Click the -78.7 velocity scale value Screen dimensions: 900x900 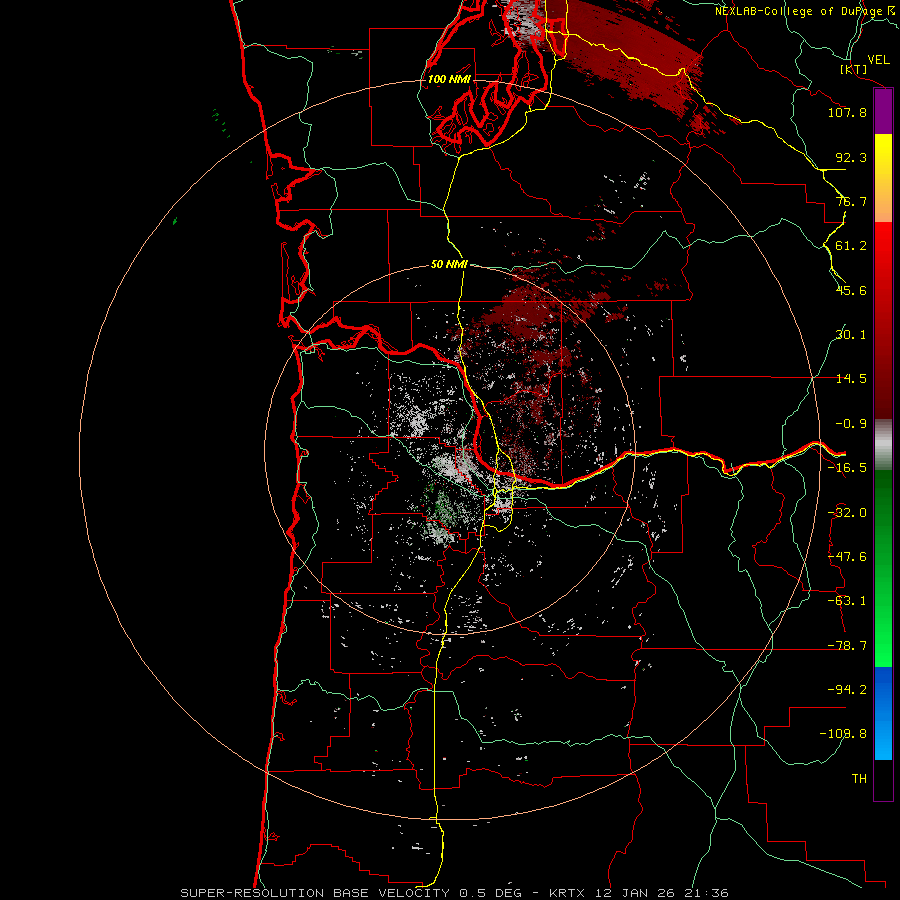point(847,646)
